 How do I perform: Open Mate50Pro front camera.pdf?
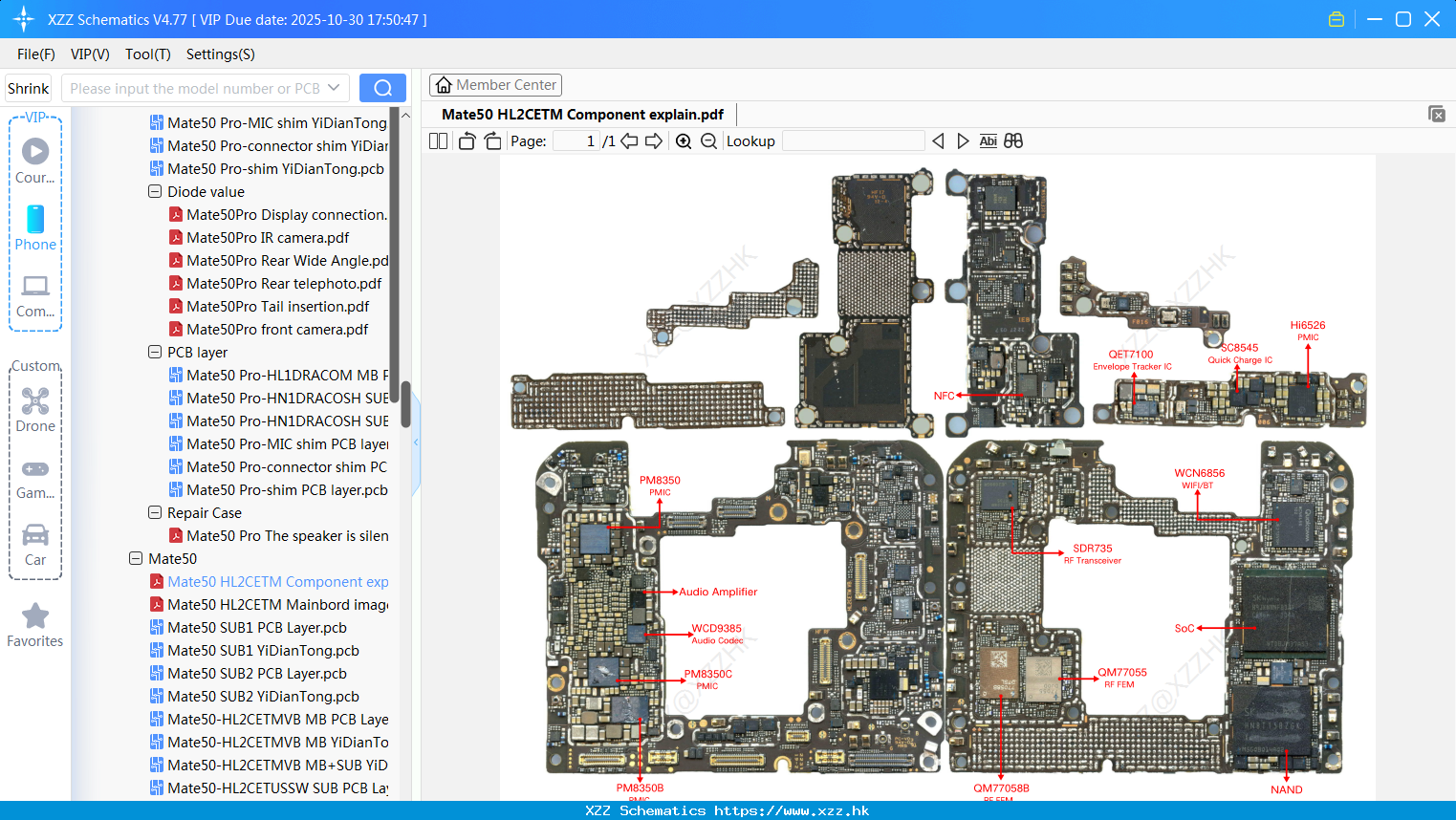pyautogui.click(x=269, y=329)
